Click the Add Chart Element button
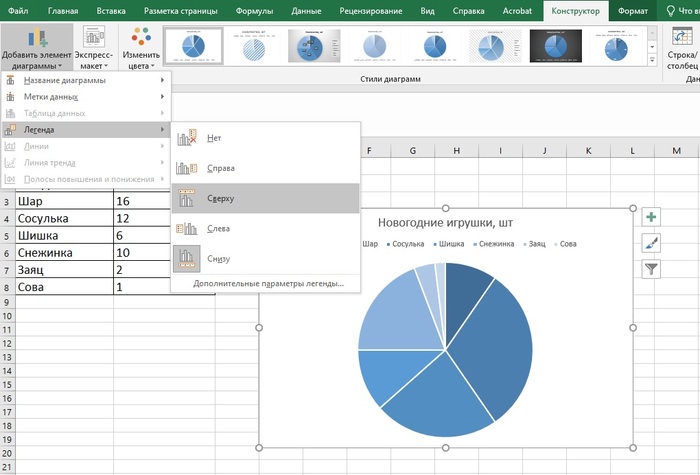The width and height of the screenshot is (700, 475). coord(36,45)
